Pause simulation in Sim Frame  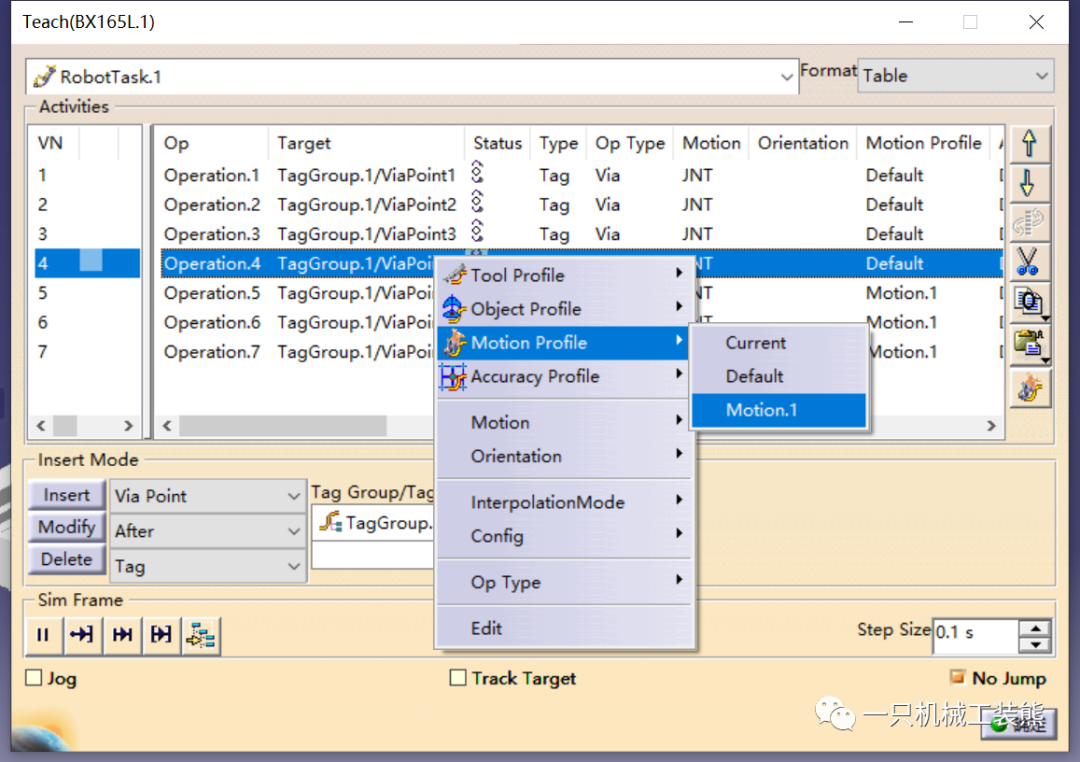pos(43,635)
